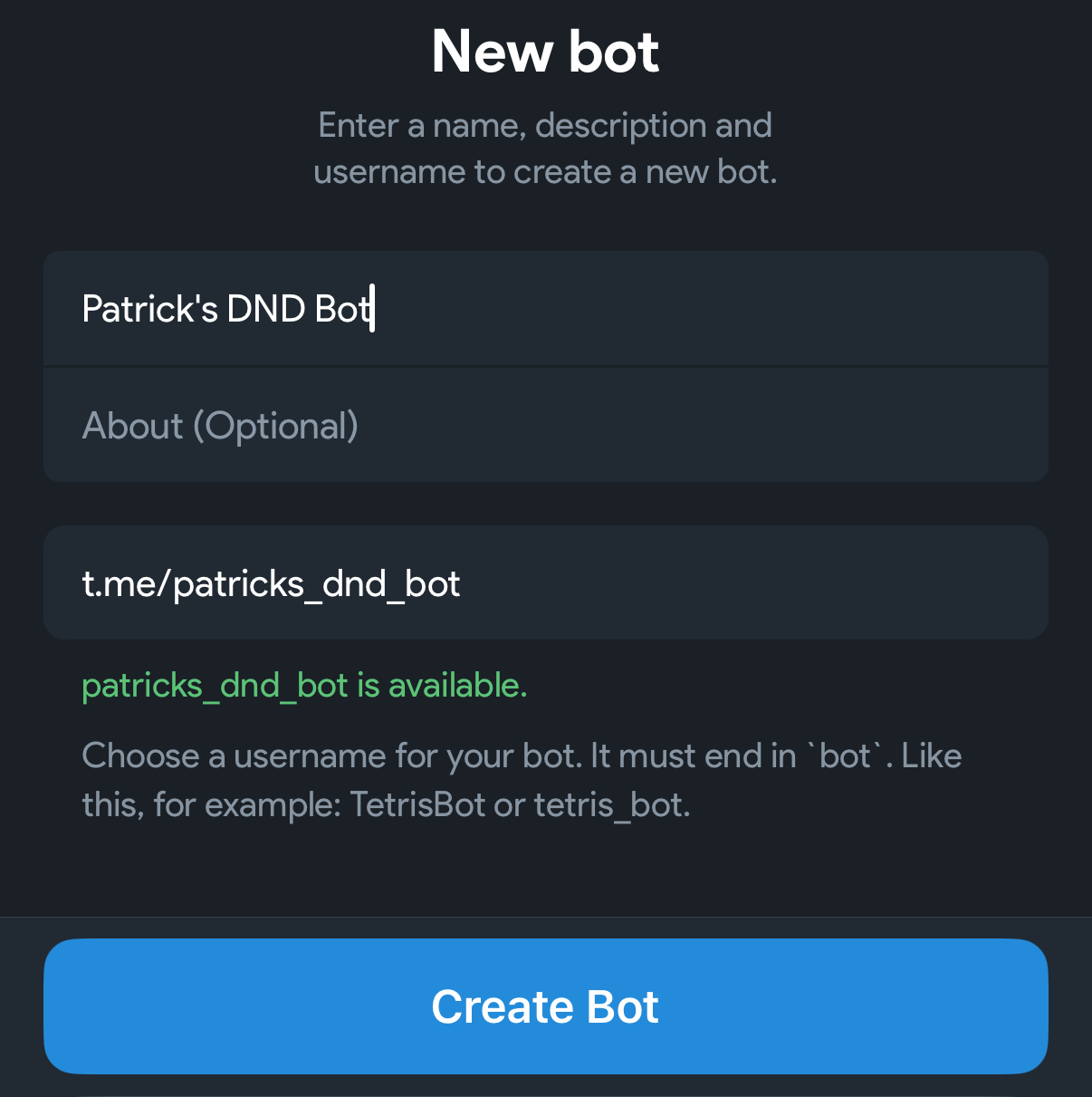Click the word "available" in green status
The width and height of the screenshot is (1092, 1097).
[457, 686]
